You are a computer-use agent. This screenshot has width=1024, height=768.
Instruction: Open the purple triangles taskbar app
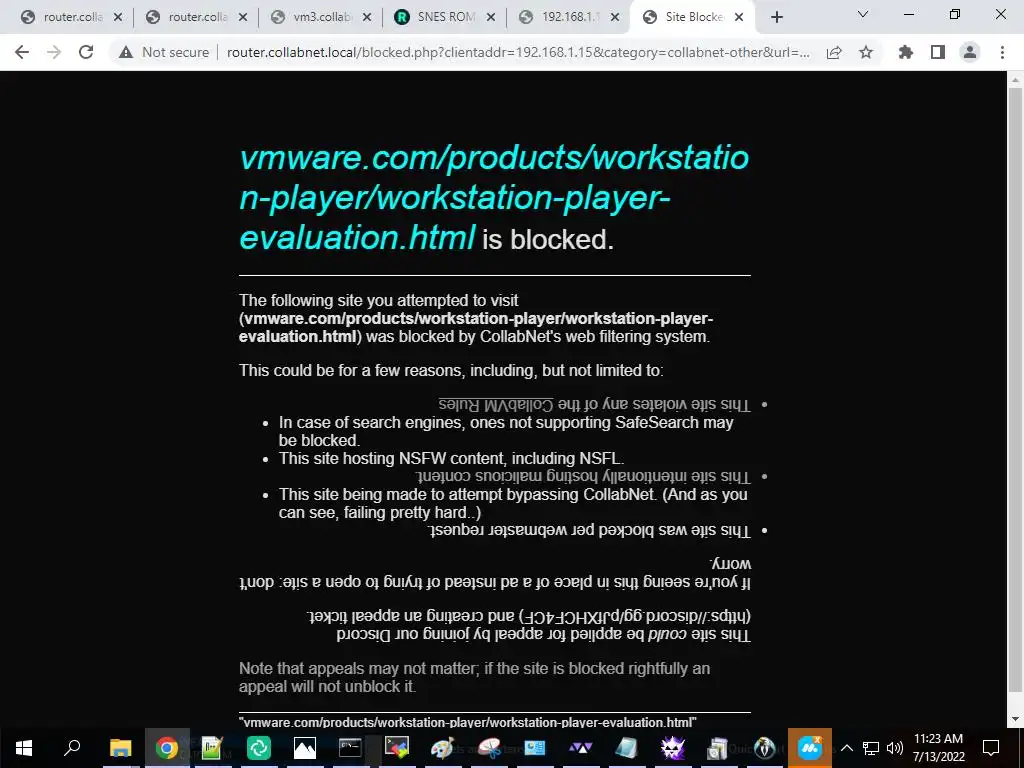pos(581,748)
